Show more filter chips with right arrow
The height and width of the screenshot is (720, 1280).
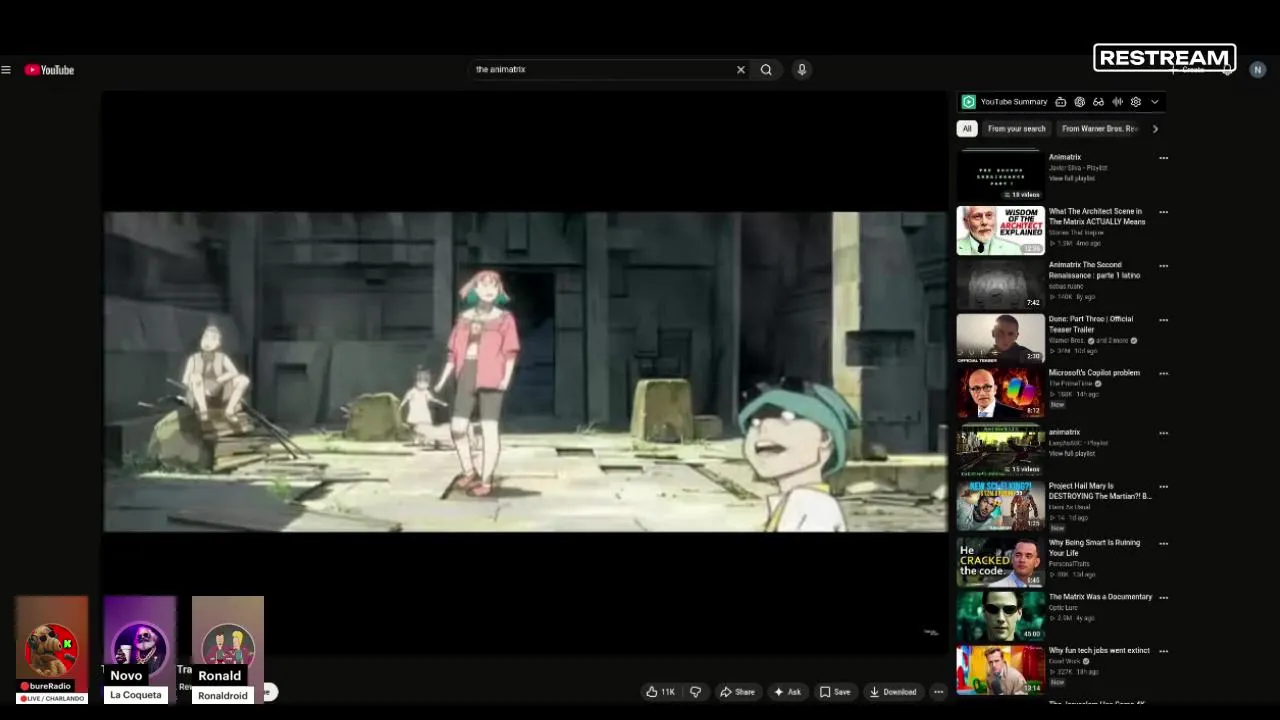click(1155, 129)
